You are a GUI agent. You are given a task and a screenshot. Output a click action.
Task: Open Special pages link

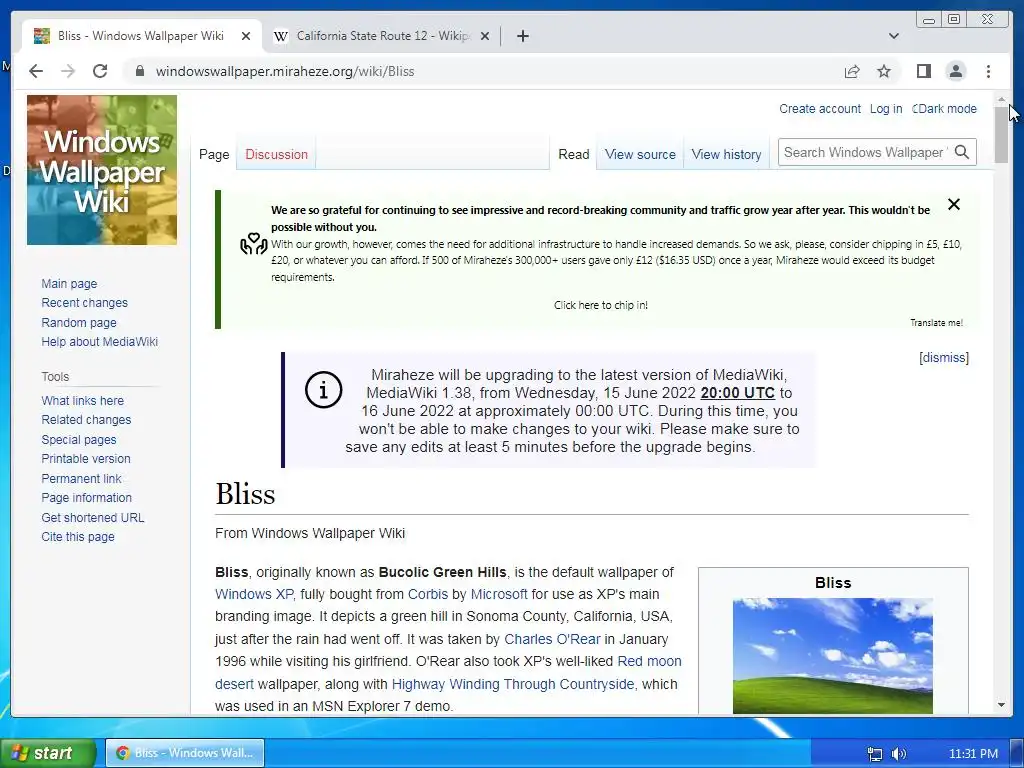pos(79,440)
